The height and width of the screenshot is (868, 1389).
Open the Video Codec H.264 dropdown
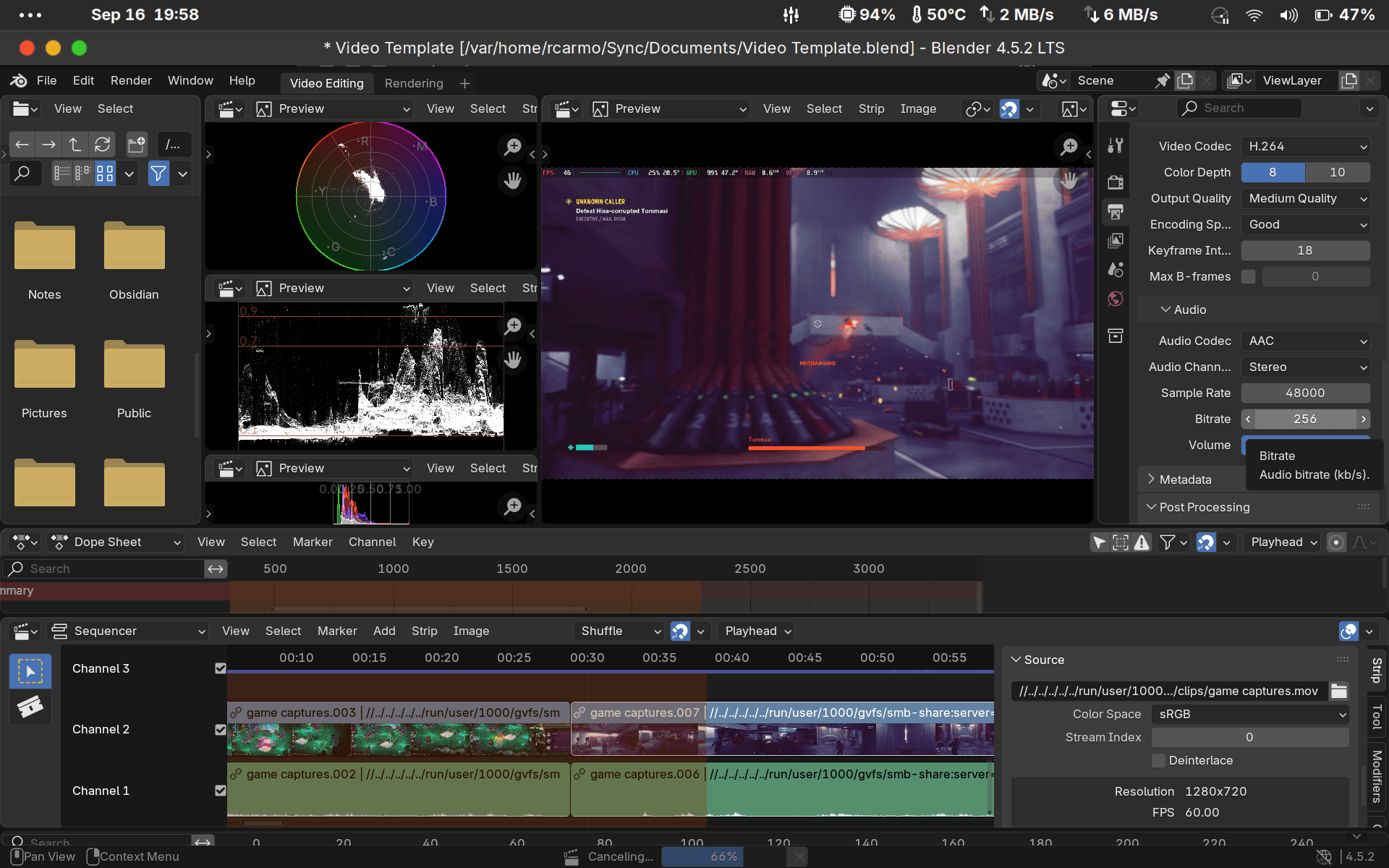click(x=1305, y=146)
